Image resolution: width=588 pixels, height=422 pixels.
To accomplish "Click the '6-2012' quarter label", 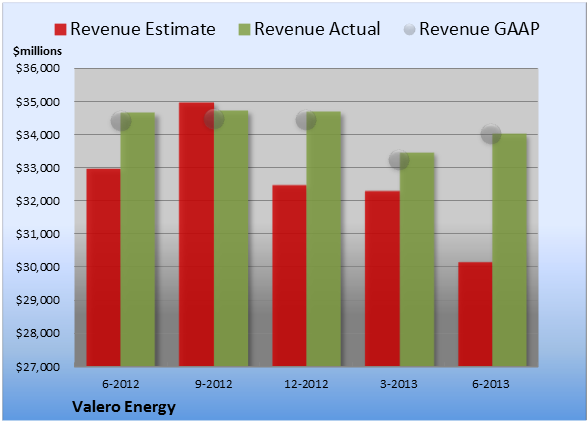I will click(121, 384).
